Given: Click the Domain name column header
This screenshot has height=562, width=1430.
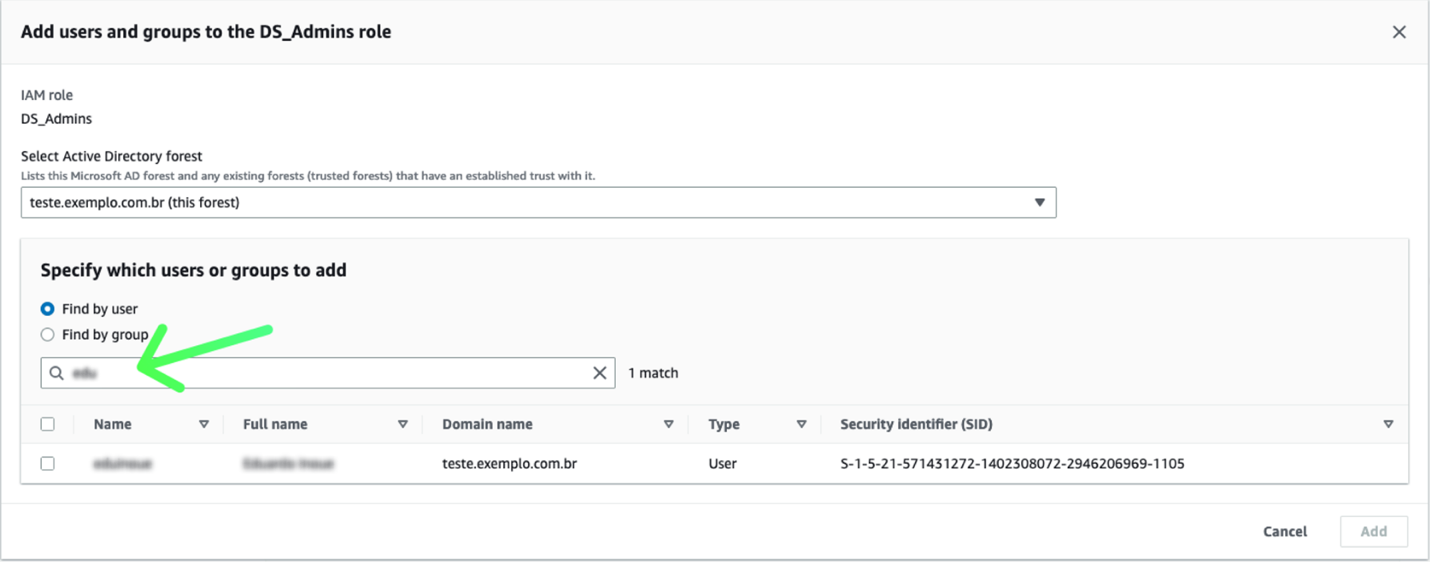Looking at the screenshot, I should tap(487, 424).
